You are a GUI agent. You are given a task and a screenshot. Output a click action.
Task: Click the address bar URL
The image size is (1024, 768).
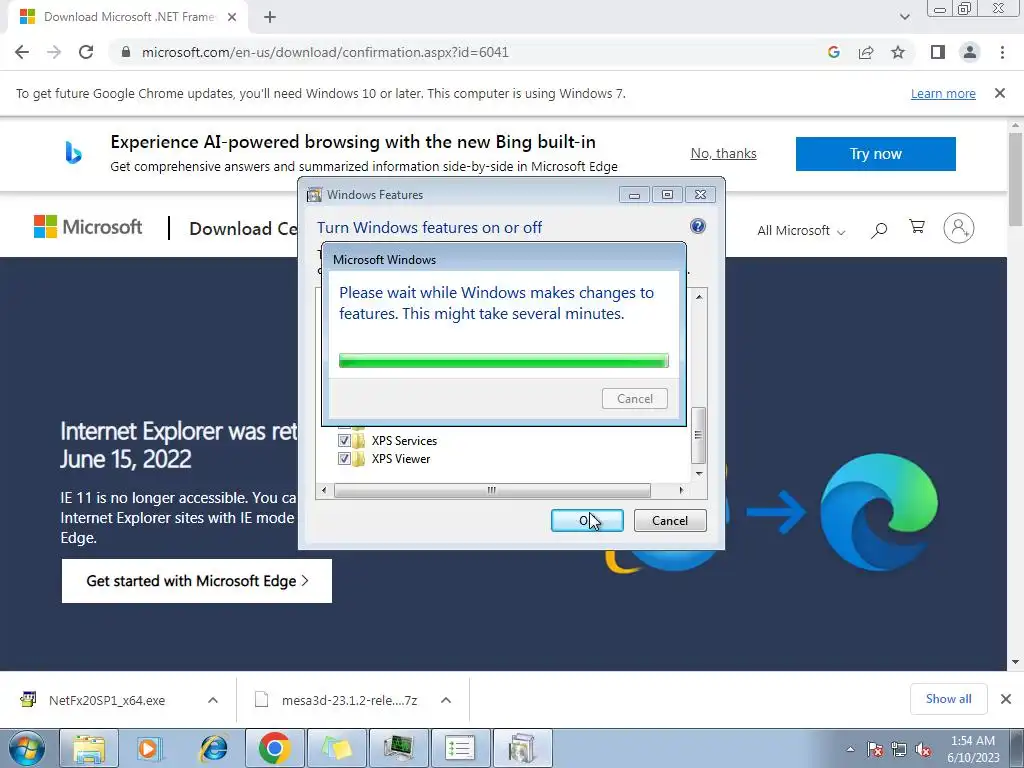tap(325, 52)
